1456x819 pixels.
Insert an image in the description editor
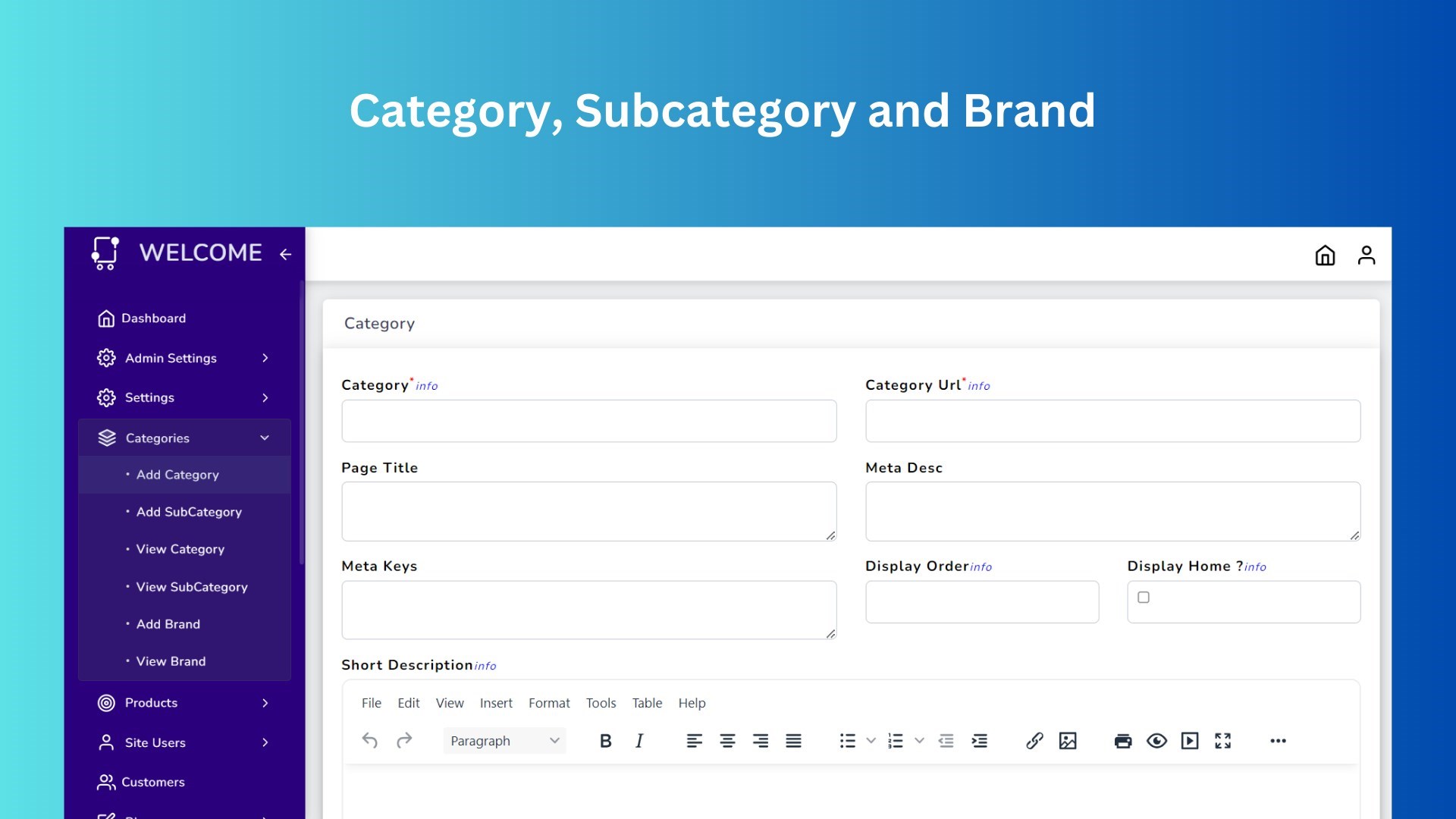pyautogui.click(x=1068, y=741)
